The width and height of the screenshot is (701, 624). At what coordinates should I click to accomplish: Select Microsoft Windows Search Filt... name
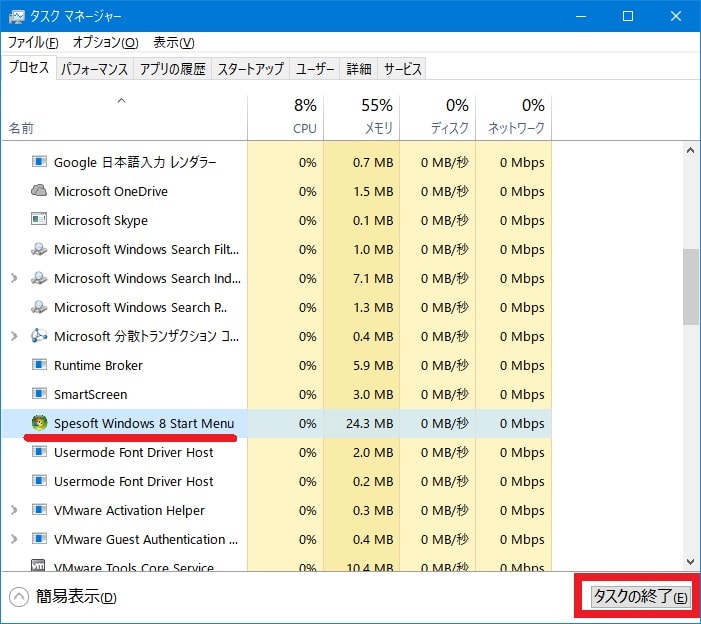click(146, 249)
